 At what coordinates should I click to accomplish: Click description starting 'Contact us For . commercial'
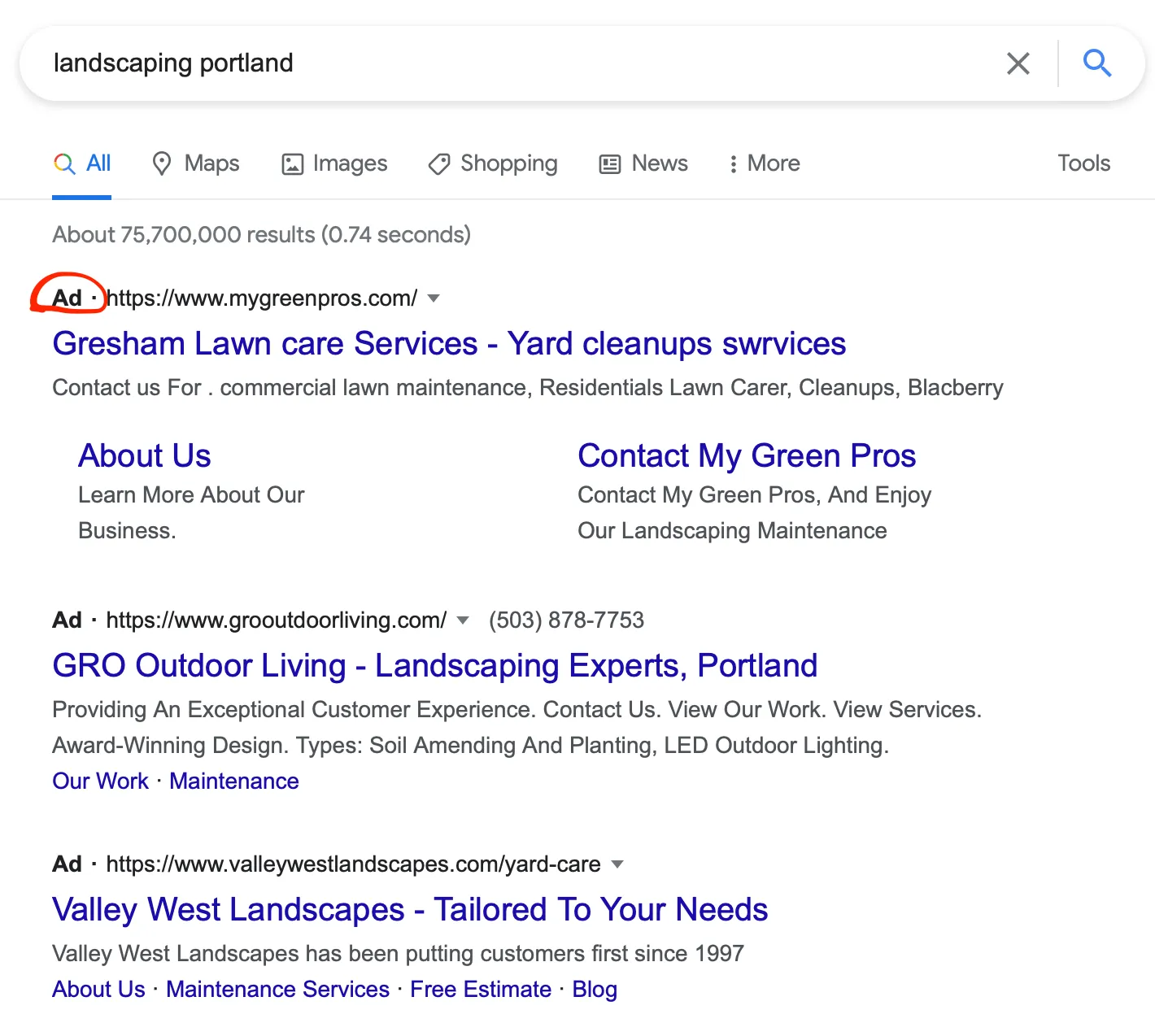coord(528,388)
